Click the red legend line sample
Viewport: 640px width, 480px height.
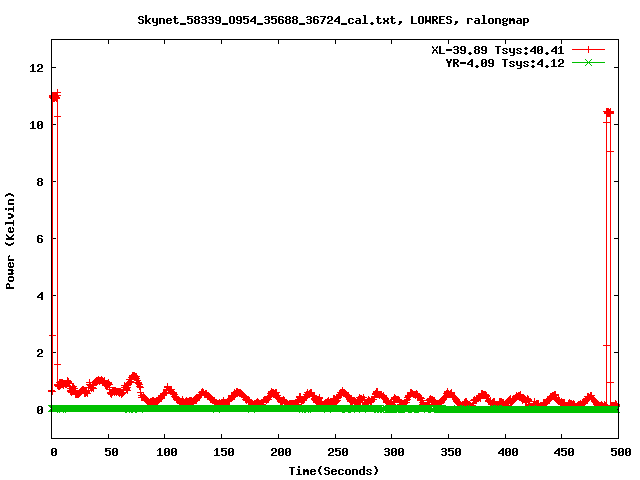pyautogui.click(x=588, y=50)
